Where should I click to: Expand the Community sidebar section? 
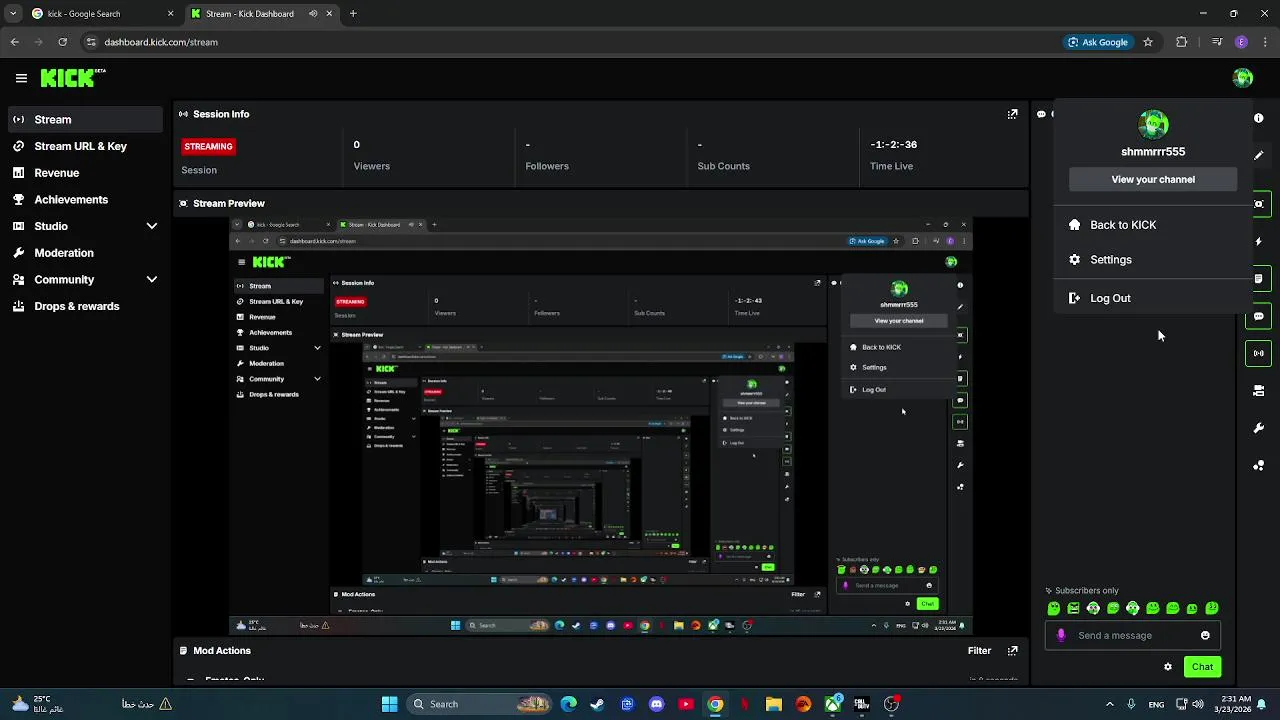click(152, 280)
